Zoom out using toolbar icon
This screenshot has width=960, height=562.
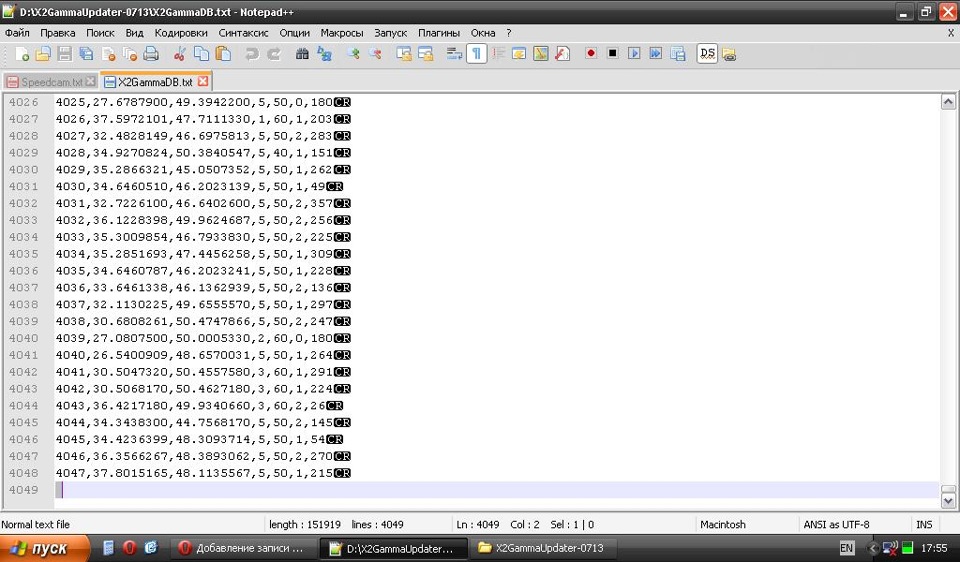pos(375,54)
